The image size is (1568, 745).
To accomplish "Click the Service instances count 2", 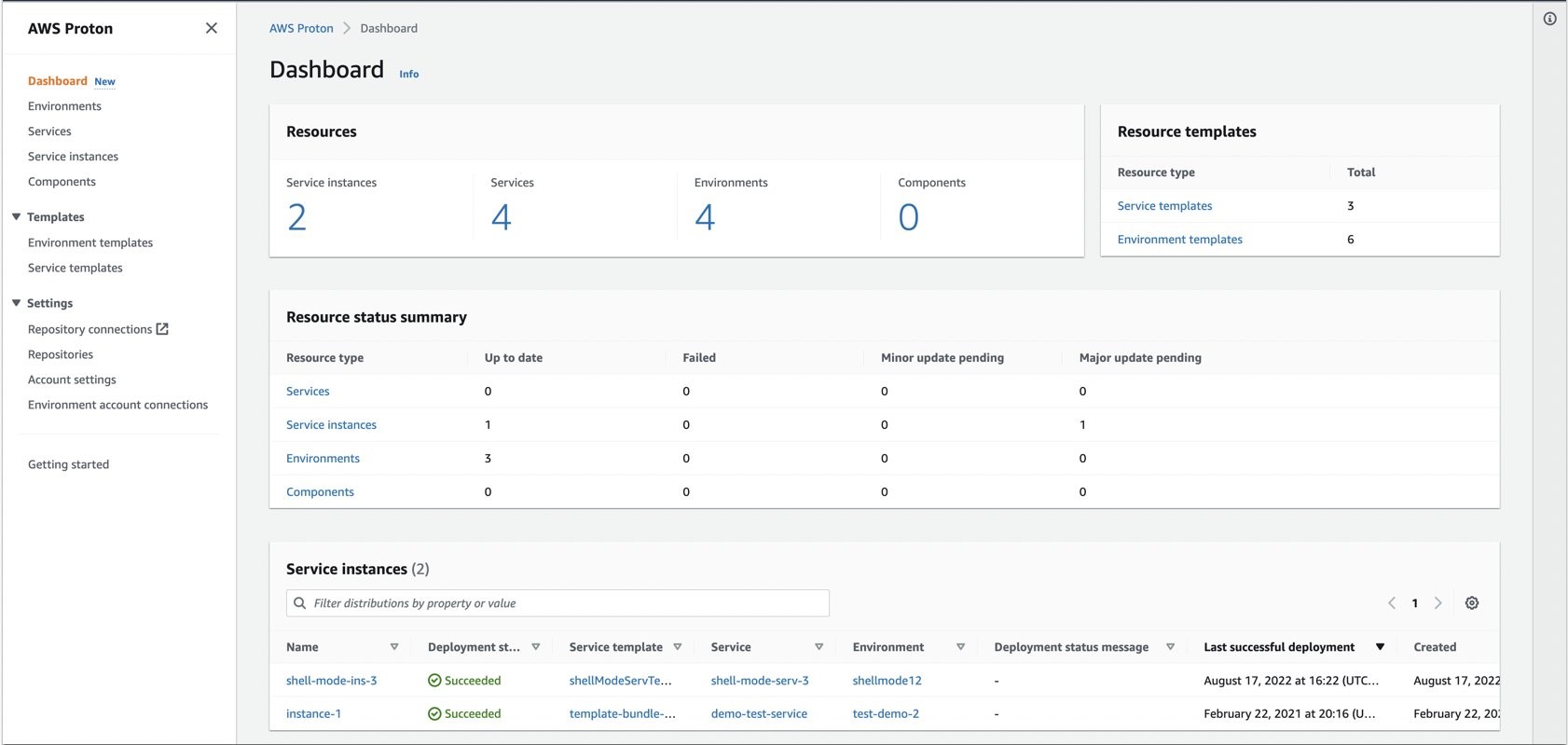I will (x=296, y=217).
